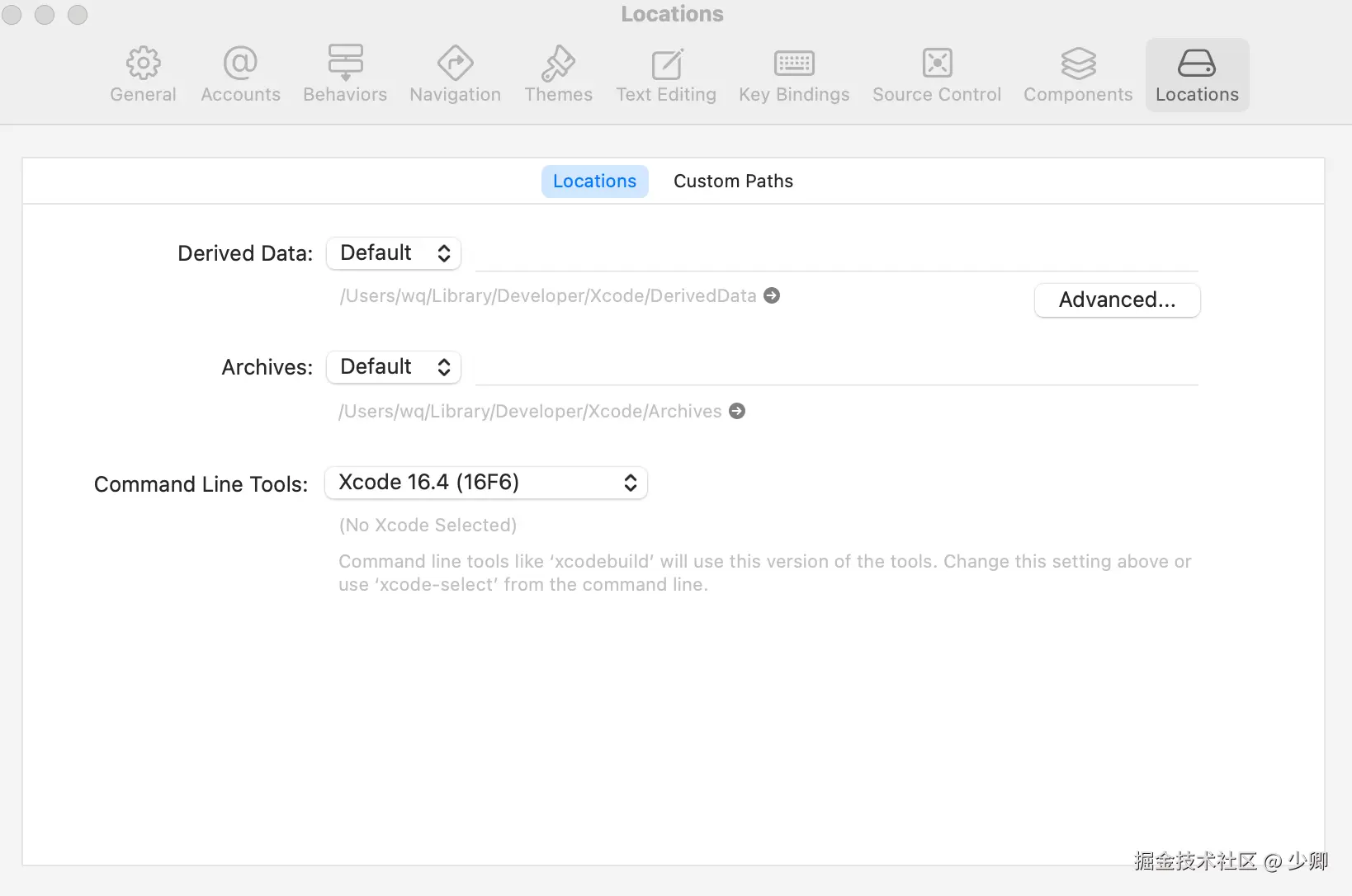Click the Archives path text
Image resolution: width=1352 pixels, height=896 pixels.
click(x=530, y=412)
